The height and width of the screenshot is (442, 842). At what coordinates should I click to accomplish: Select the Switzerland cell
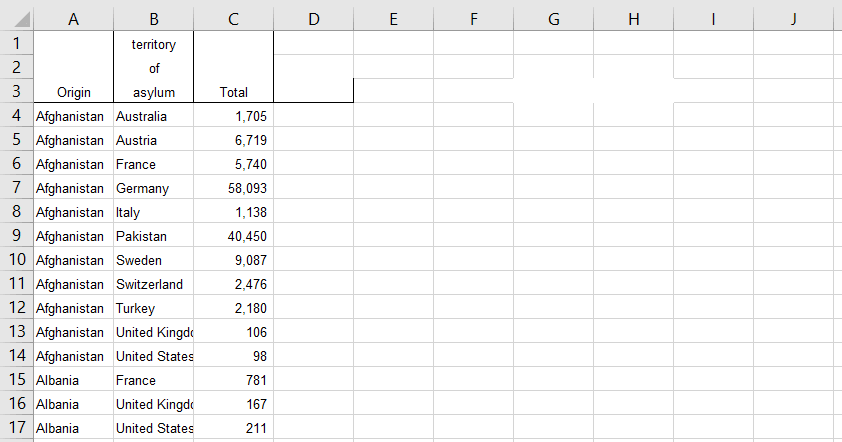pos(153,284)
